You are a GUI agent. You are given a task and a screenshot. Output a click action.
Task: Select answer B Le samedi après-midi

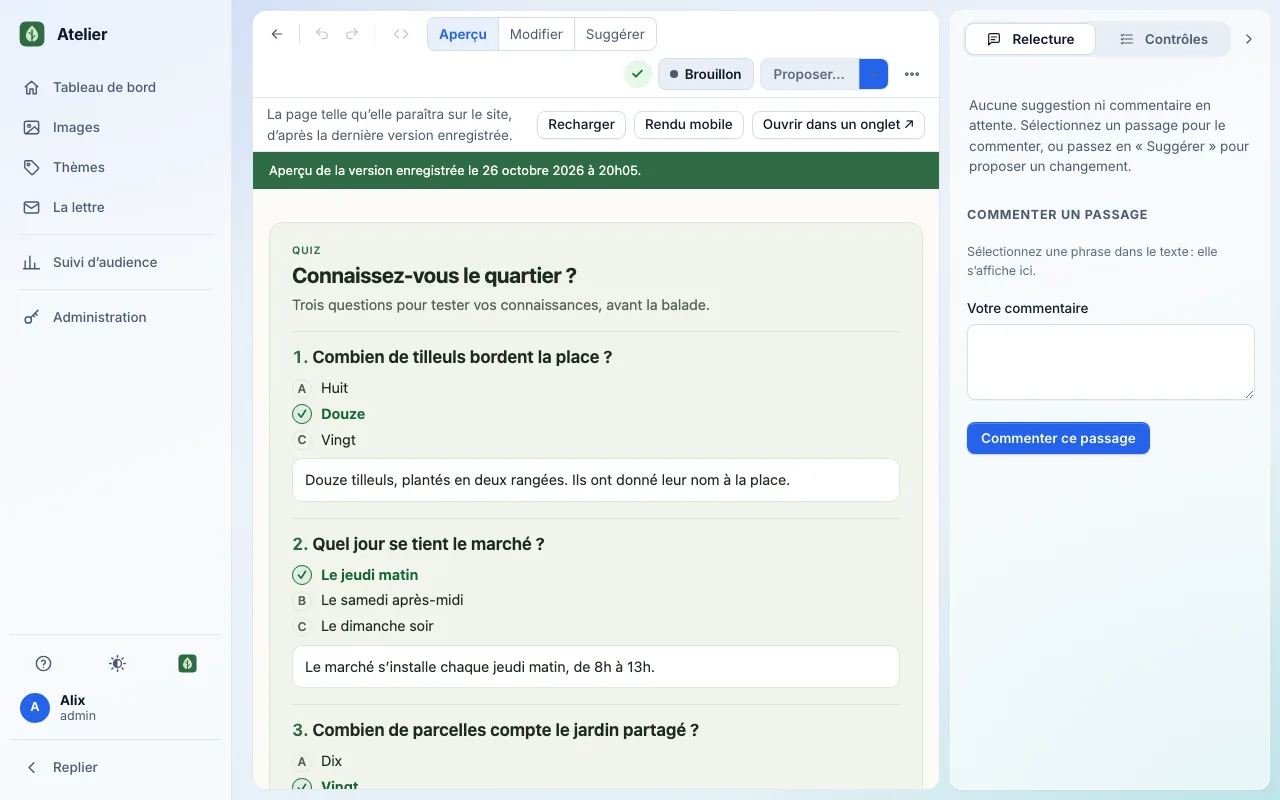pyautogui.click(x=378, y=601)
